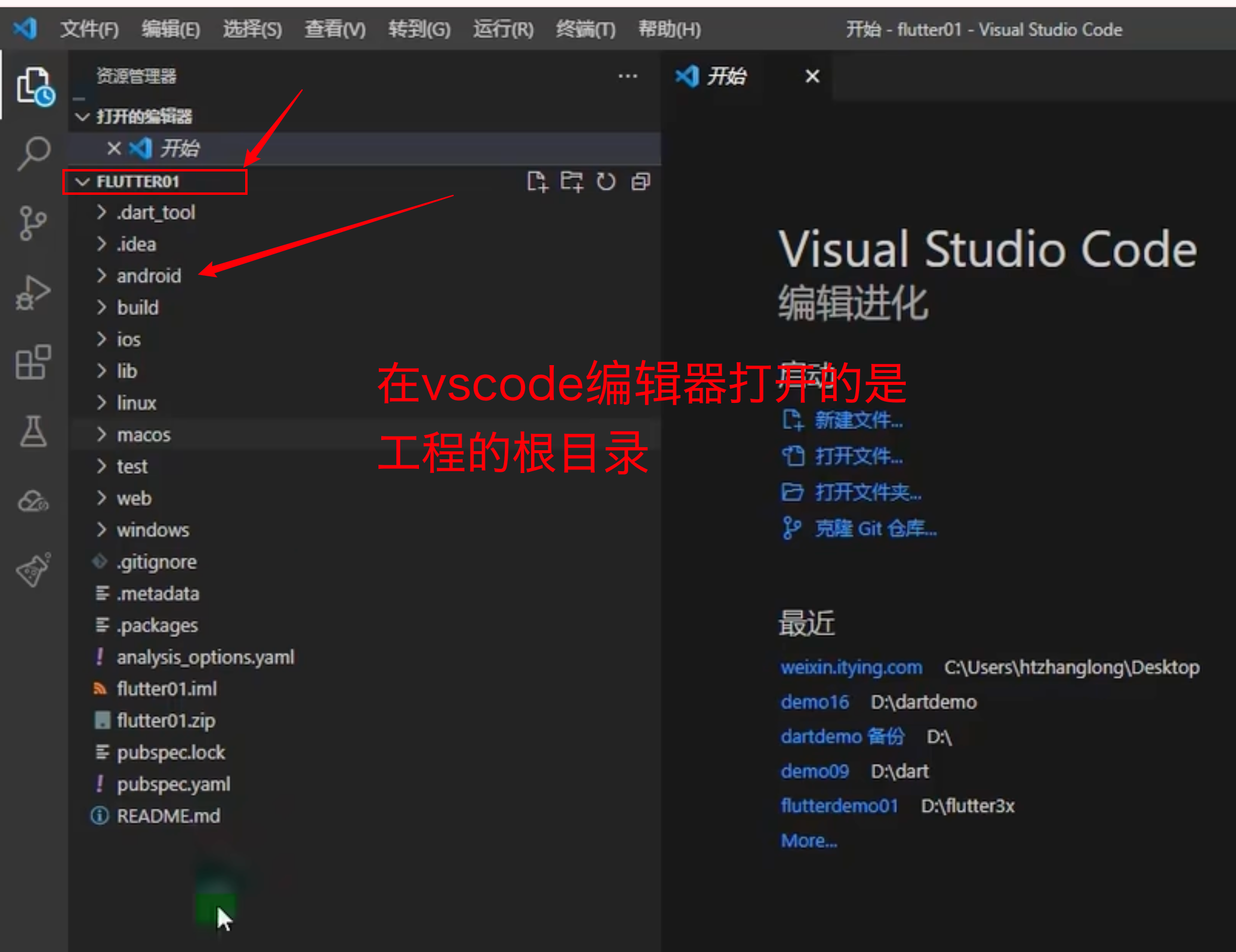Click the More... recent projects link
1236x952 pixels.
[809, 840]
